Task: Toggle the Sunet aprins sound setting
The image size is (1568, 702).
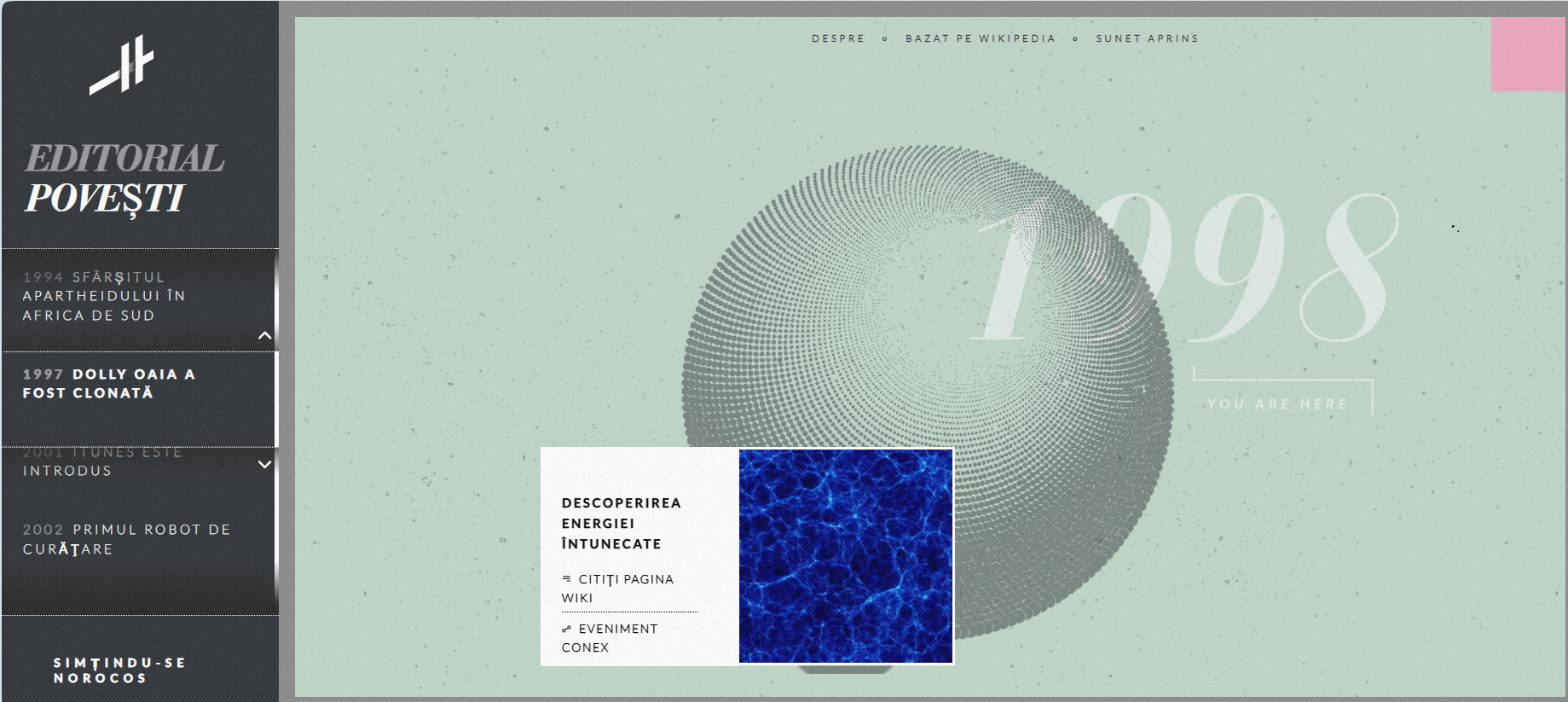Action: (1146, 38)
